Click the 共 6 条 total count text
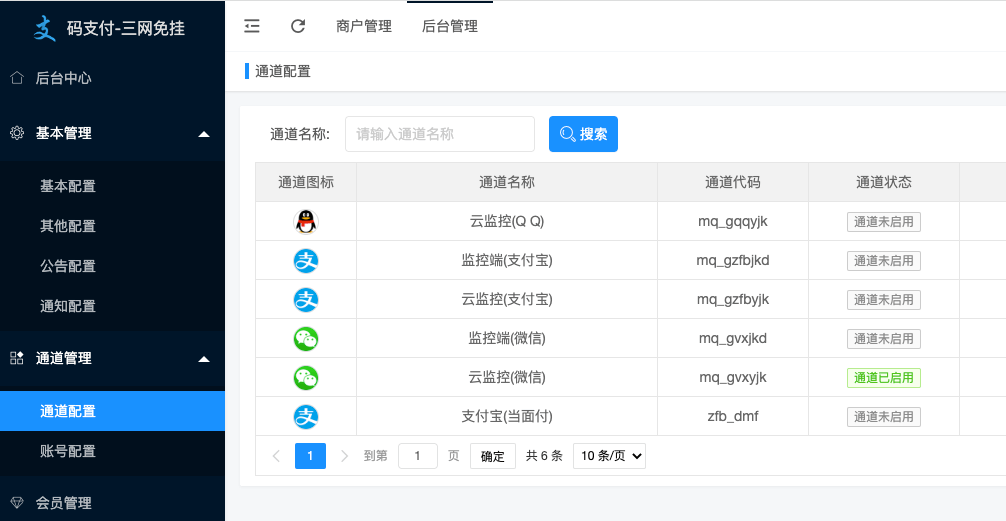The width and height of the screenshot is (1006, 521). tap(544, 456)
